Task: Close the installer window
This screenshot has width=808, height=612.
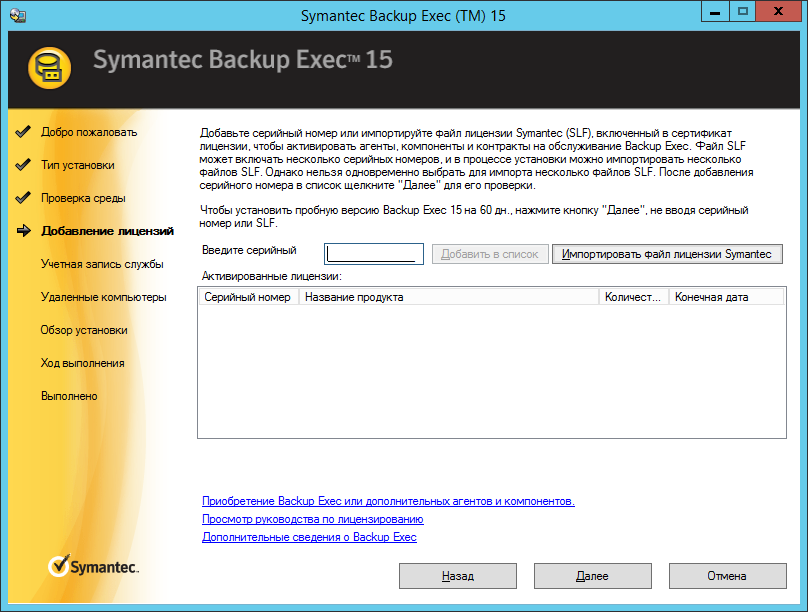Action: pyautogui.click(x=779, y=12)
